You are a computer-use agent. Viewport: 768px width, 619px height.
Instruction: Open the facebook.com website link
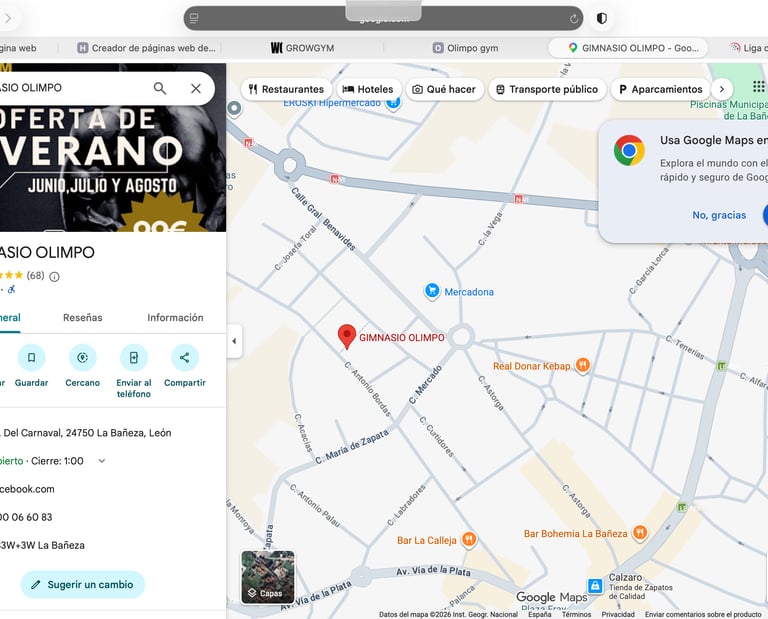[27, 489]
